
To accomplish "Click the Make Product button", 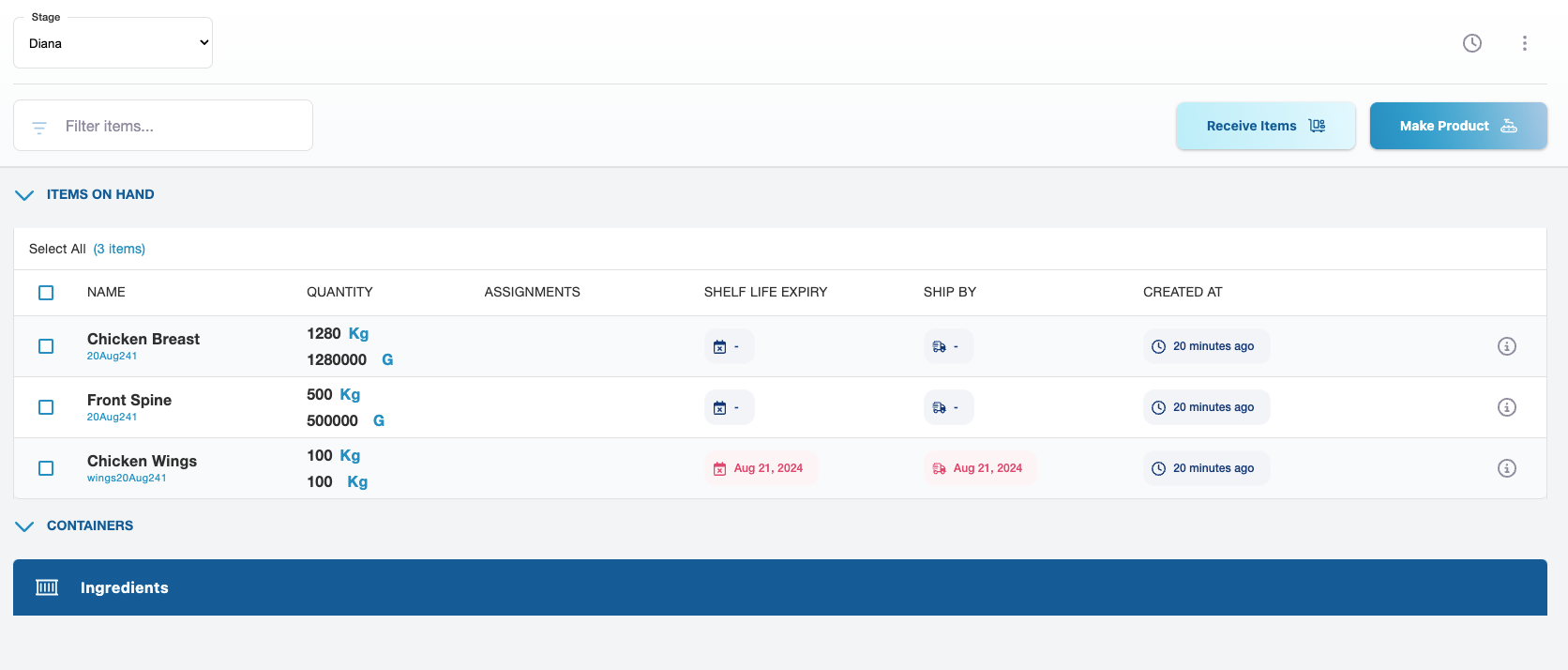I will [1457, 126].
